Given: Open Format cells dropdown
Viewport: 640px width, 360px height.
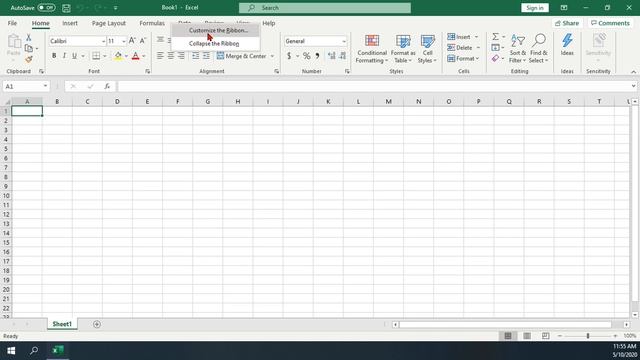Looking at the screenshot, I should pos(477,59).
